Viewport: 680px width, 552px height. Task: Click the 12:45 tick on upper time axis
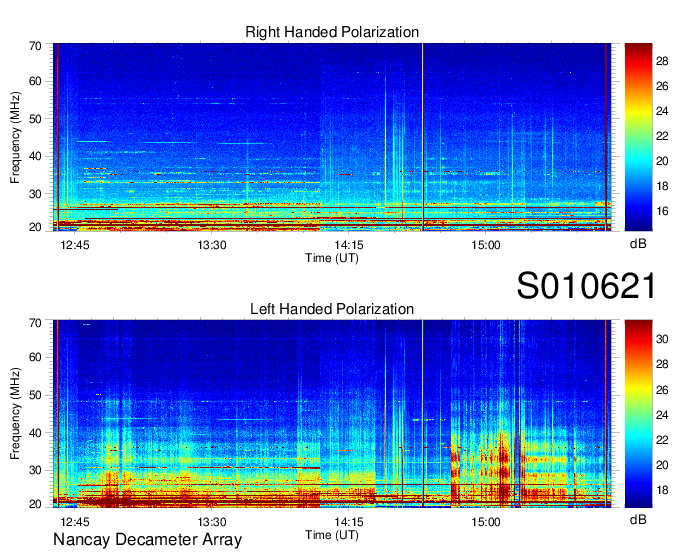click(x=75, y=245)
